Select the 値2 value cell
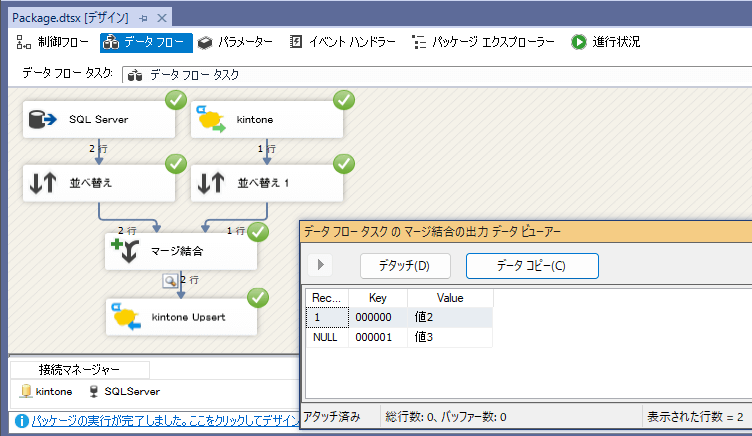This screenshot has height=436, width=752. pos(450,317)
